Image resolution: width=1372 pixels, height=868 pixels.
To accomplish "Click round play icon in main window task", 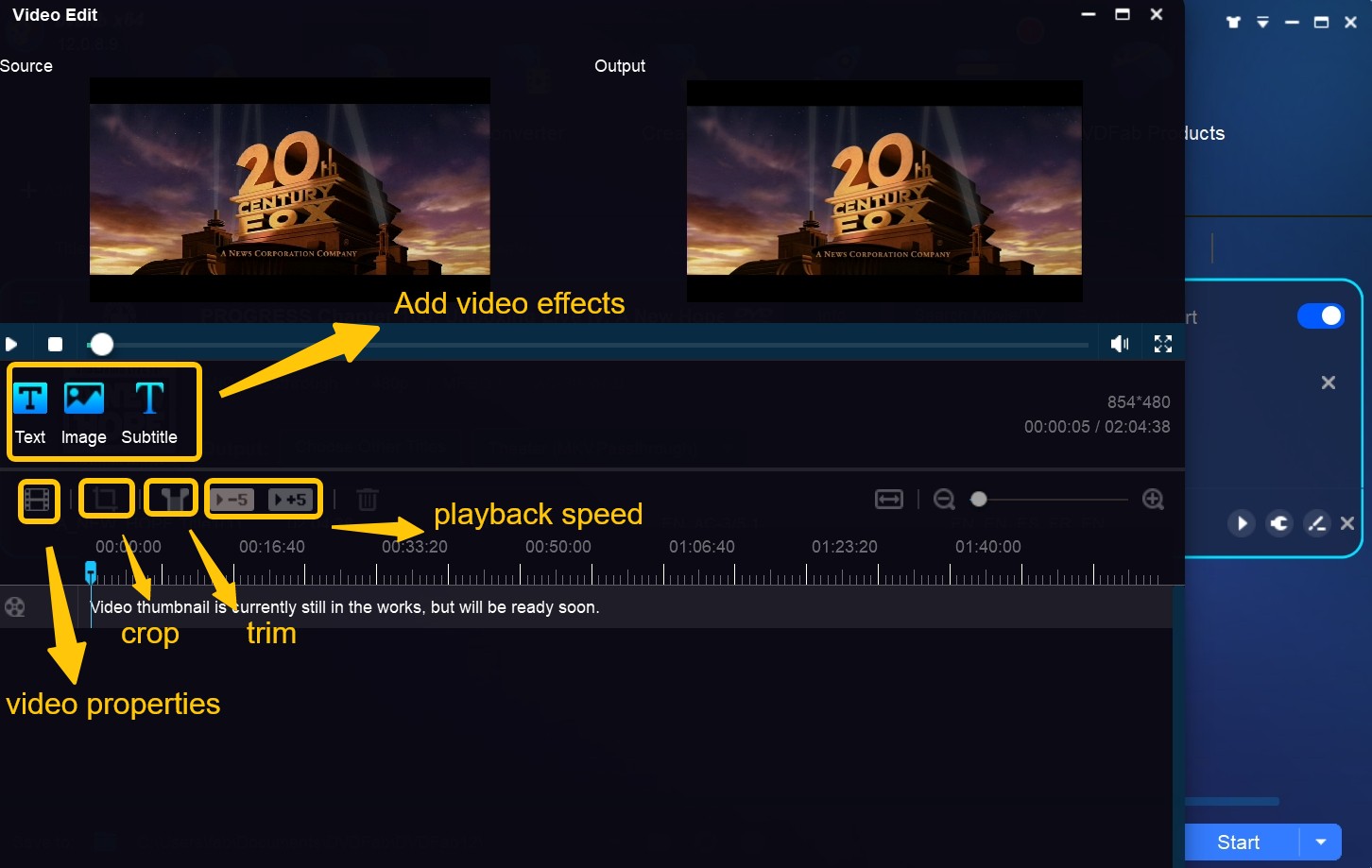I will tap(1242, 523).
